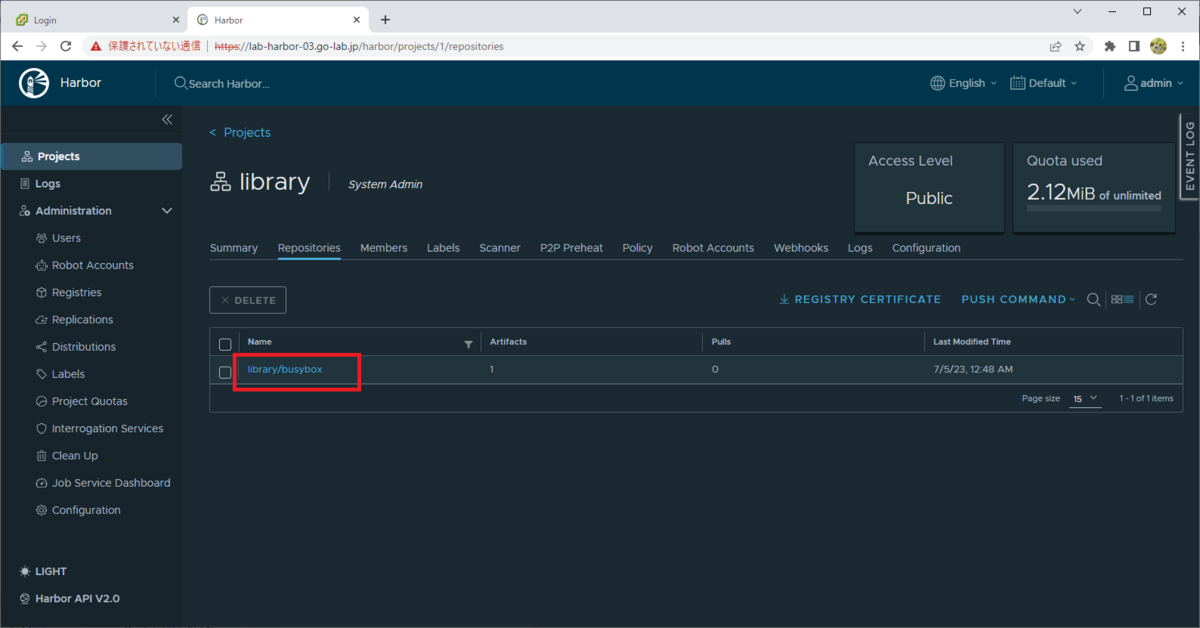
Task: Check the library/busybox row checkbox
Action: click(225, 372)
